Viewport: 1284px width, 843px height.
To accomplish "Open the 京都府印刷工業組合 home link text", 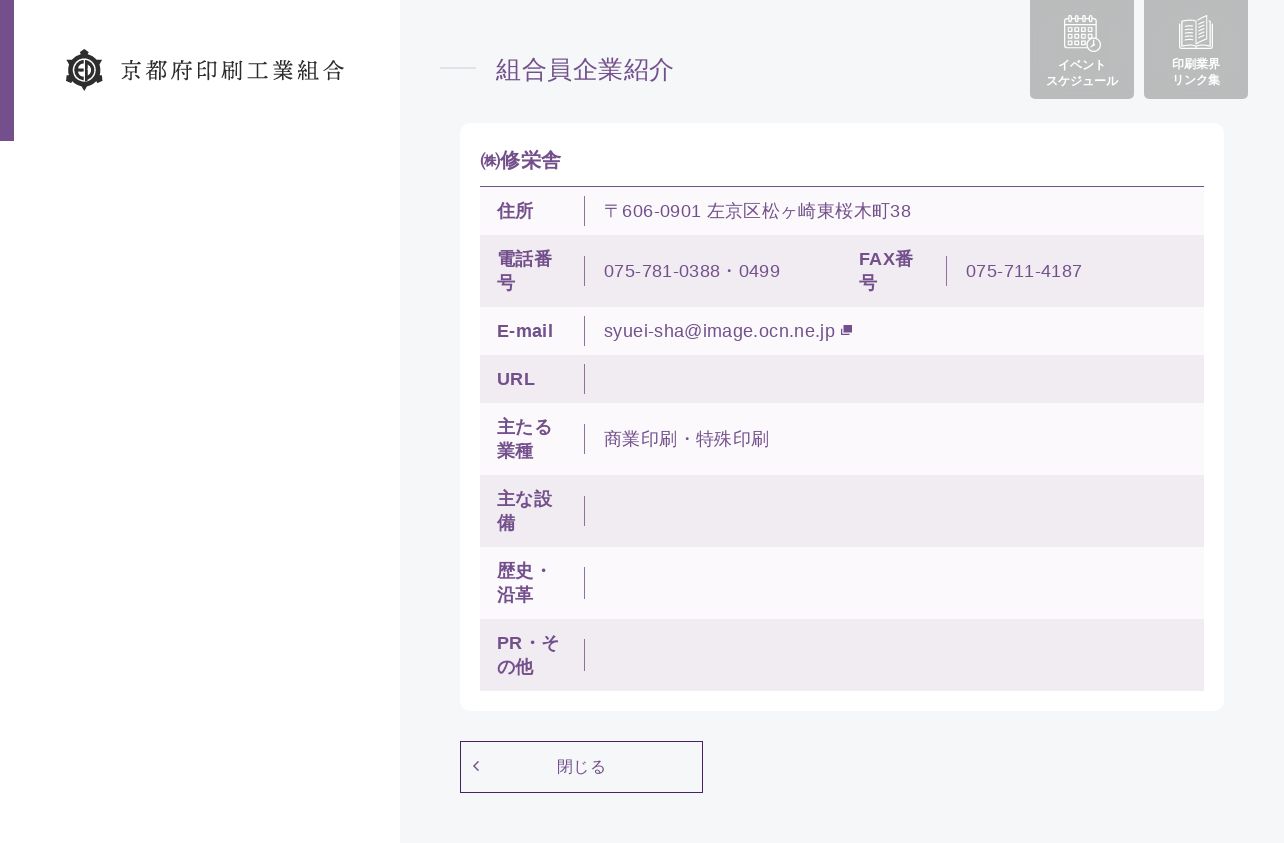I will click(x=233, y=70).
